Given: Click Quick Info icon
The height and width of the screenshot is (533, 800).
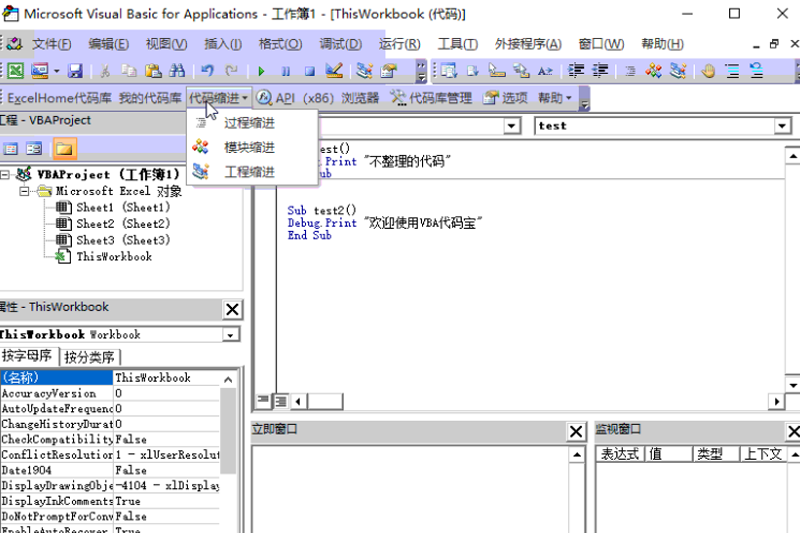Looking at the screenshot, I should click(496, 70).
